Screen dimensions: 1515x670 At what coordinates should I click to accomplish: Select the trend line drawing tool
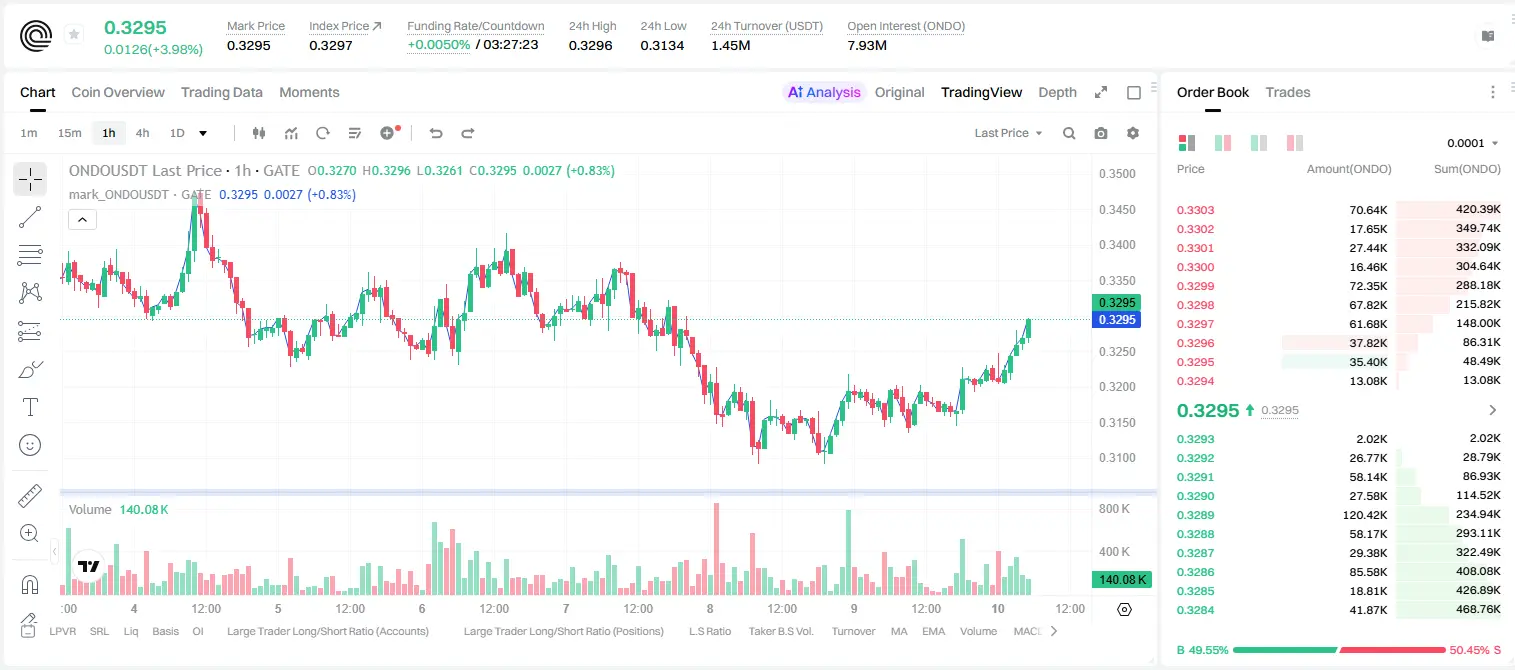[x=30, y=217]
